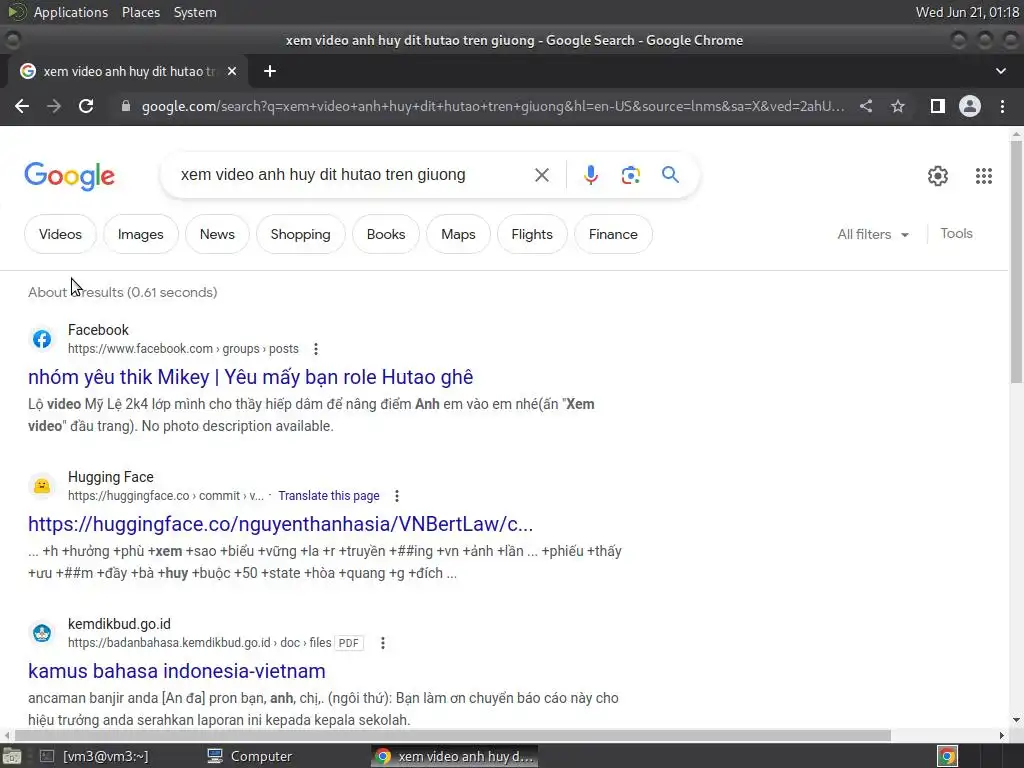Close the Google search tab
The width and height of the screenshot is (1024, 768).
232,71
